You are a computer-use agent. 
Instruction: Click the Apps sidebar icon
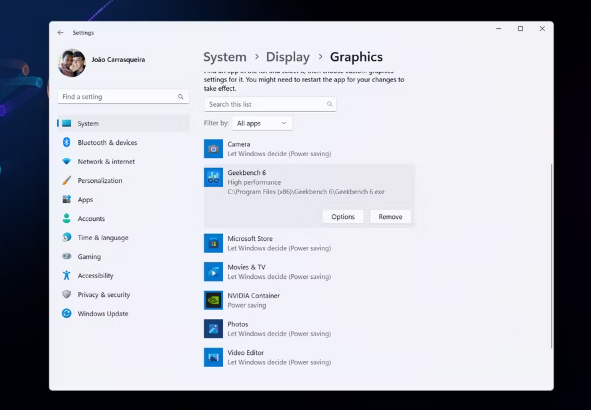[x=67, y=199]
